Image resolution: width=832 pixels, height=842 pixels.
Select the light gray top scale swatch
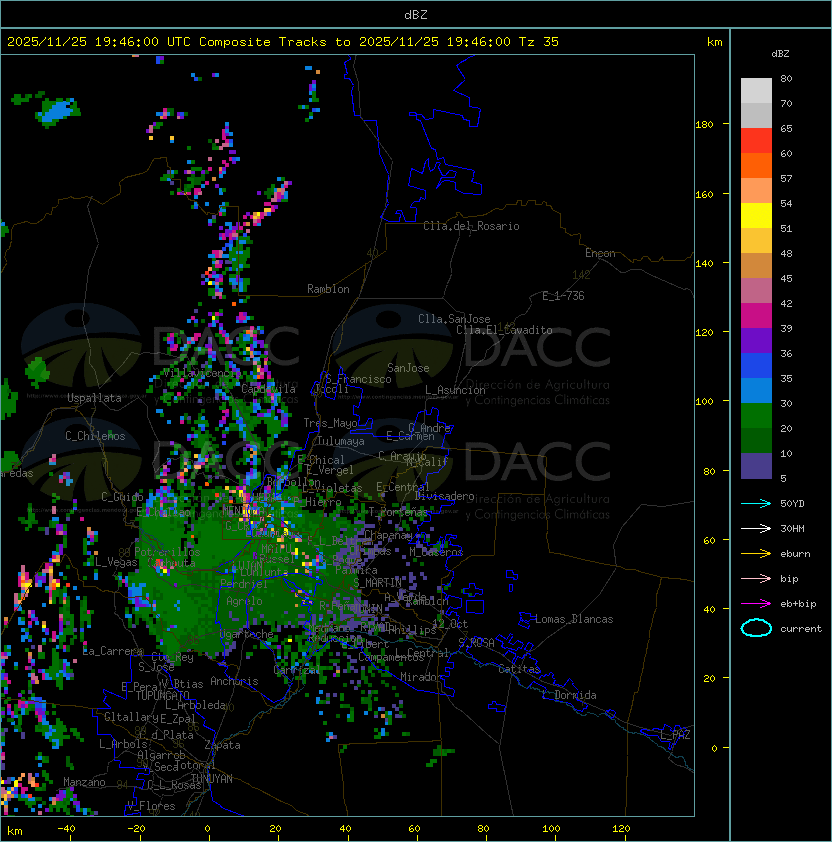point(756,91)
